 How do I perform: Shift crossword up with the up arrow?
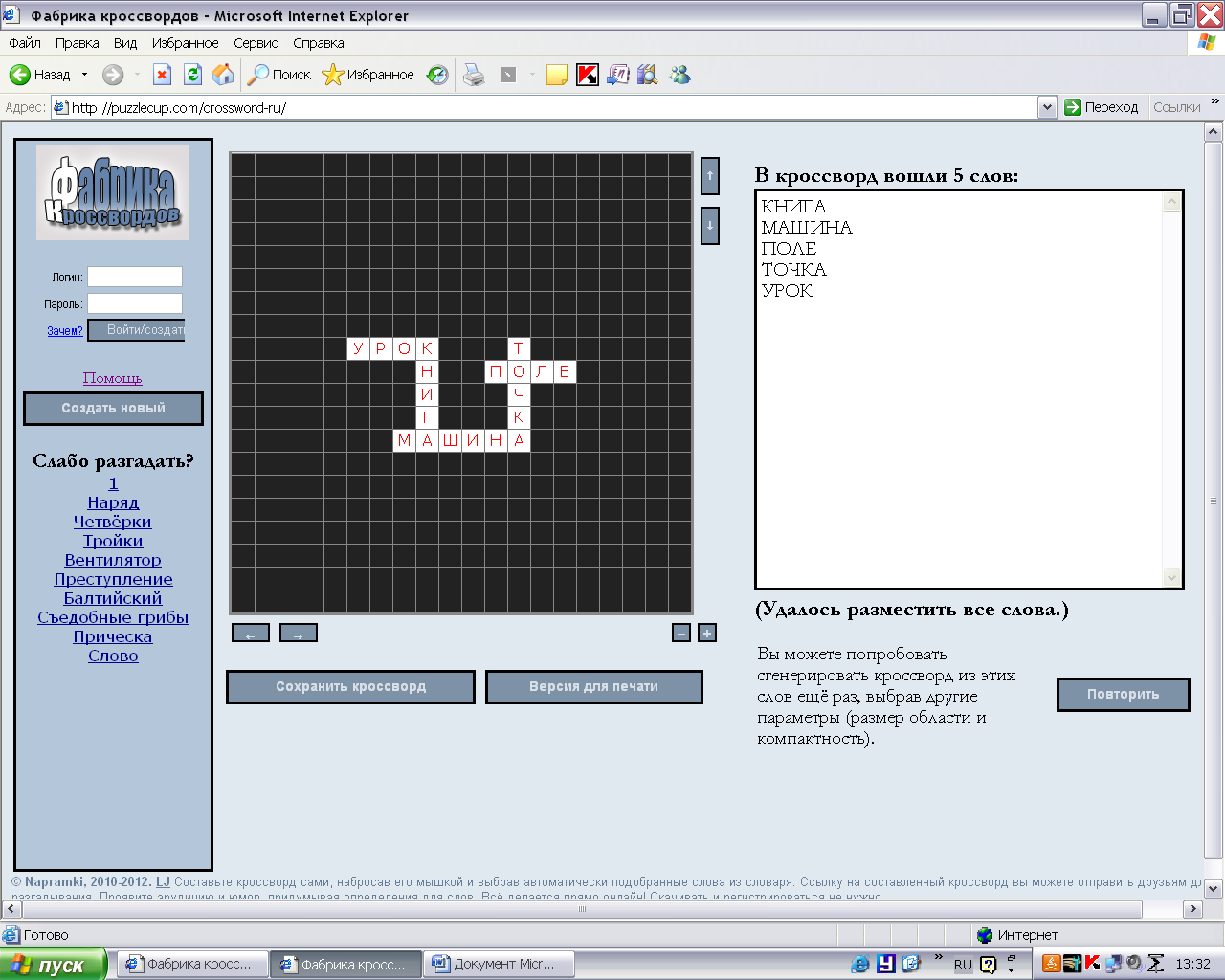click(x=709, y=176)
